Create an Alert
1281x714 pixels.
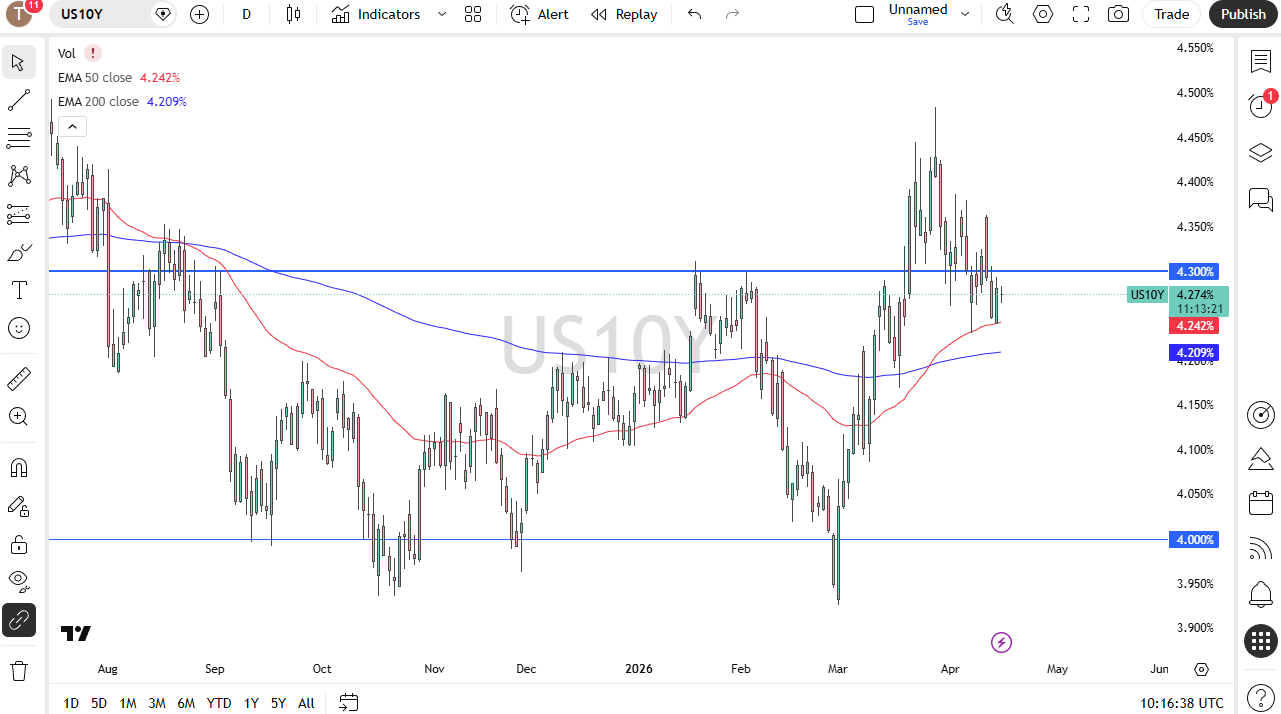pyautogui.click(x=539, y=14)
